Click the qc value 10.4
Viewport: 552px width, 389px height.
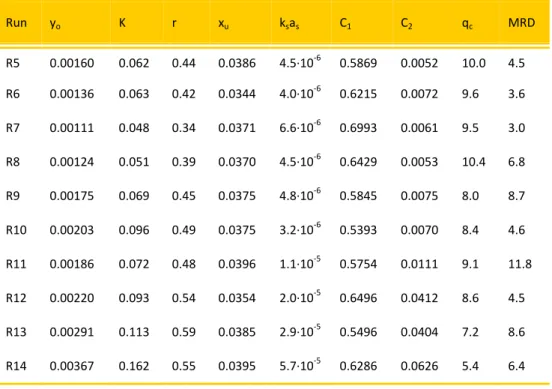[474, 162]
